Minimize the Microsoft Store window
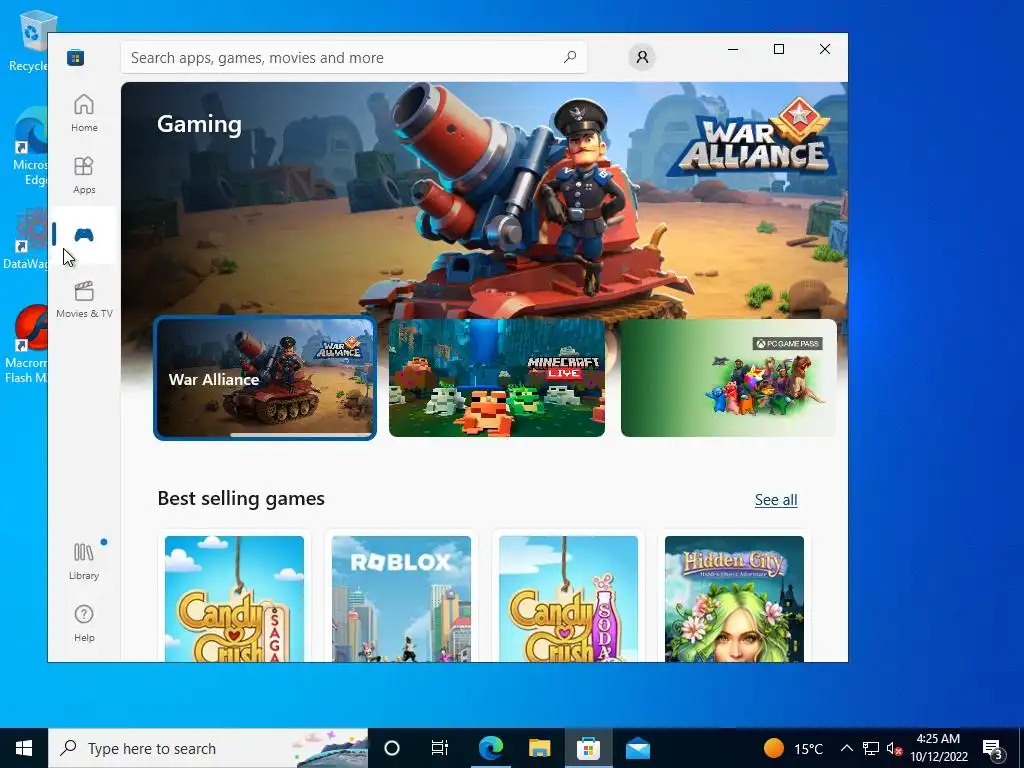The image size is (1024, 768). (733, 49)
